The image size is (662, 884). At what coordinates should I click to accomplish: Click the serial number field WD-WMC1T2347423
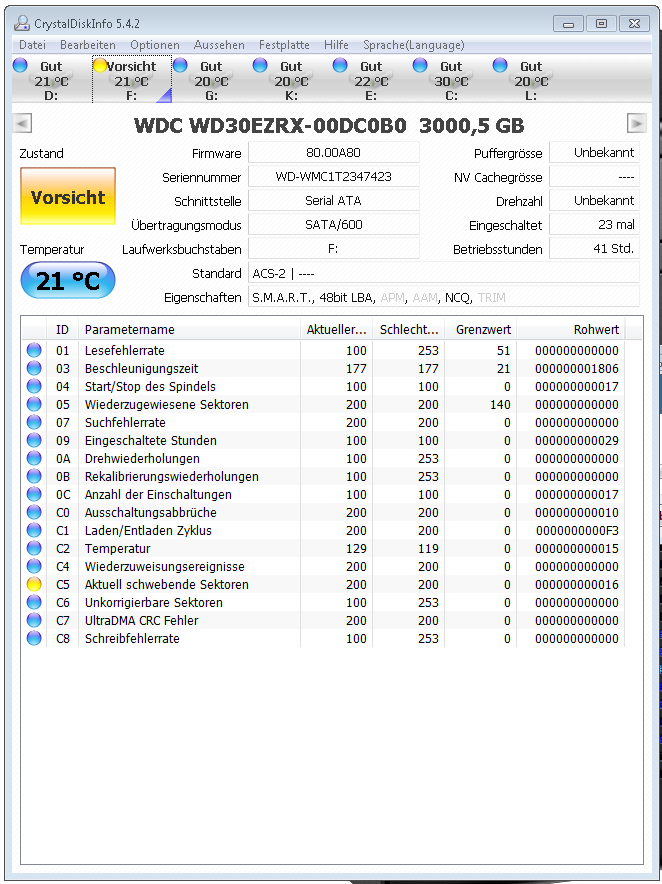pos(334,176)
